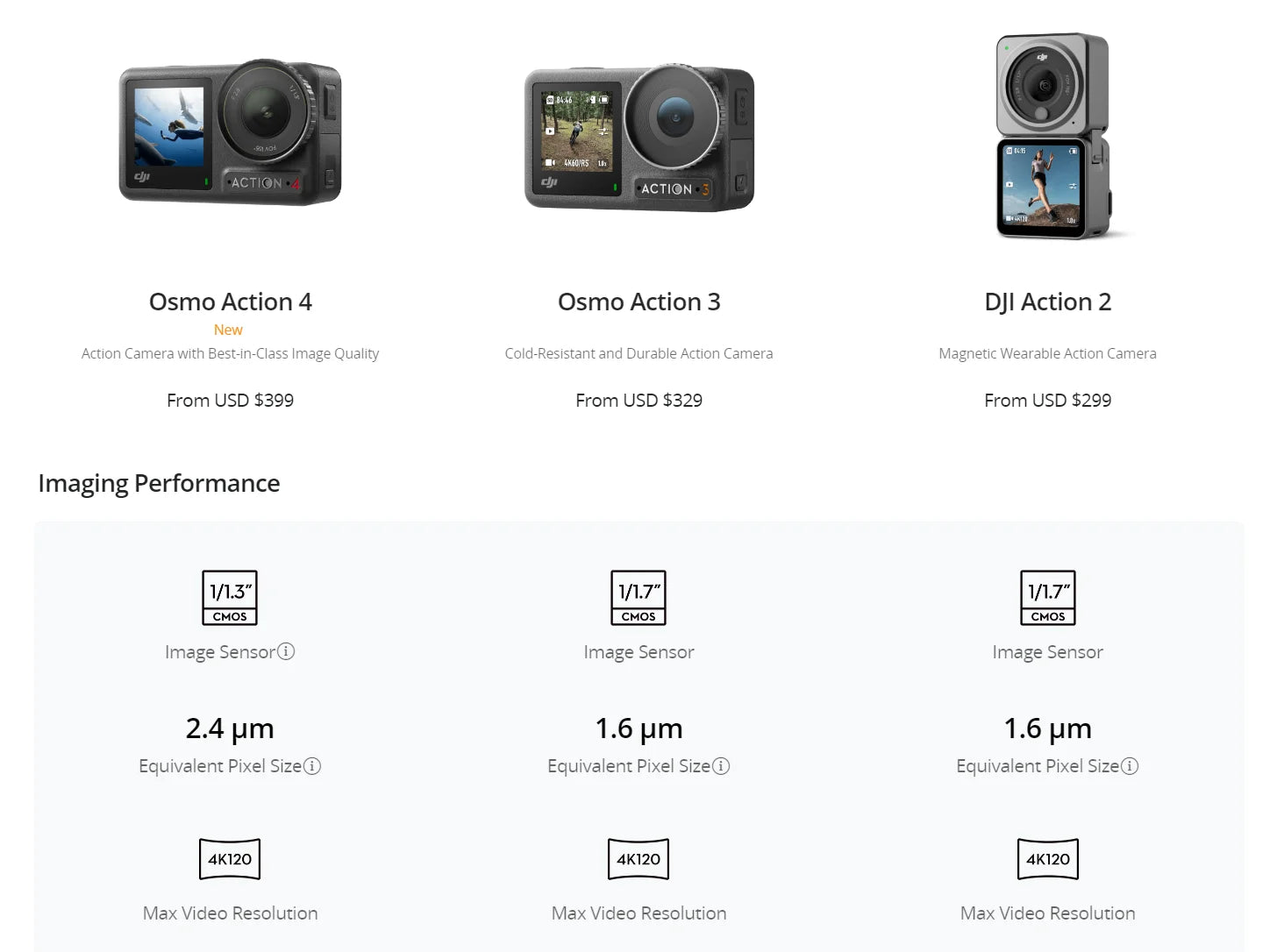Open the Osmo Action 4 product image
The image size is (1277, 952).
pyautogui.click(x=231, y=132)
